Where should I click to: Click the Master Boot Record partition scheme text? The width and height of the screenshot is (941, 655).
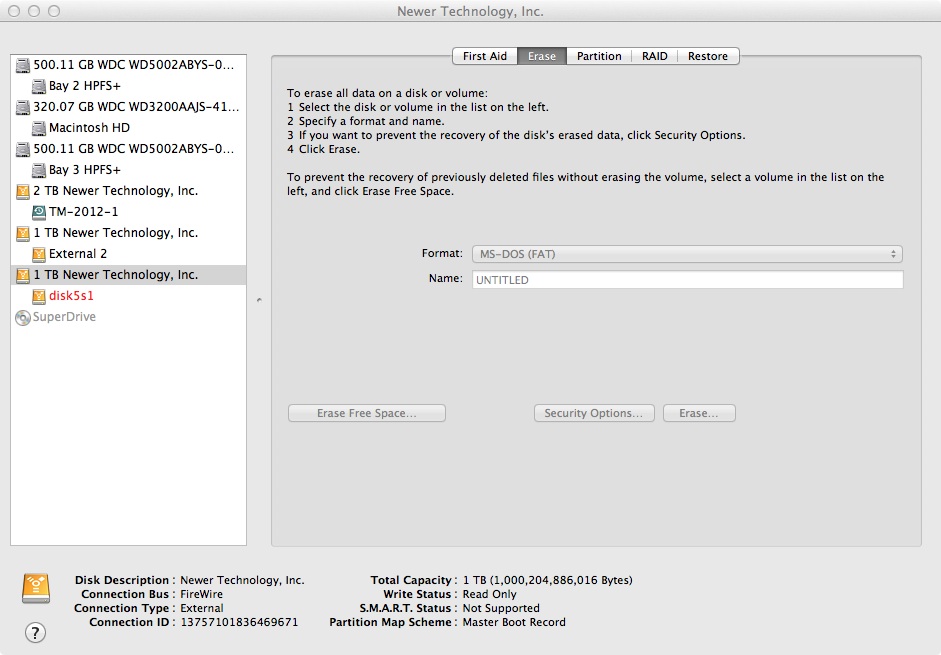(514, 622)
